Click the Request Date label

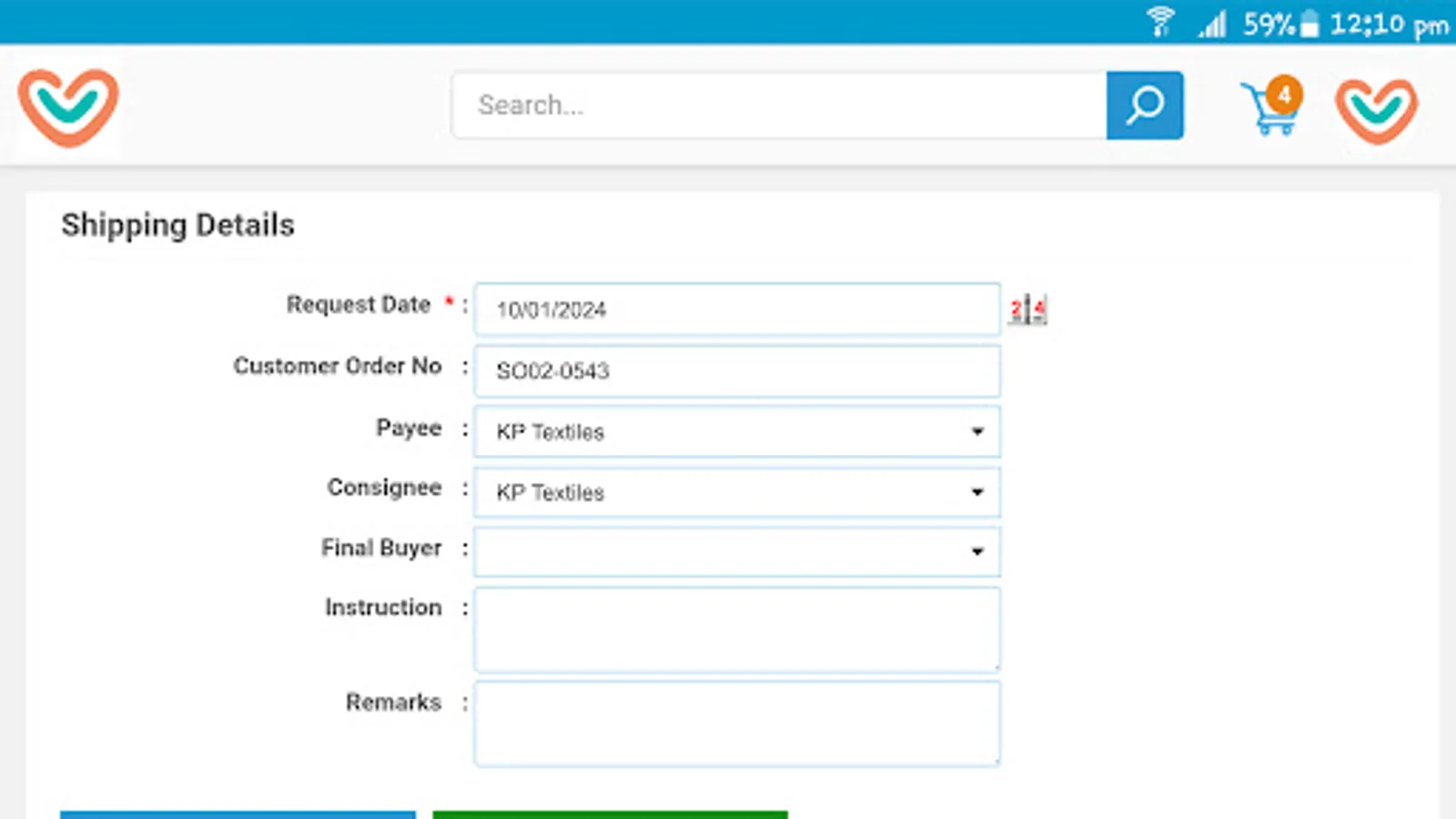pyautogui.click(x=359, y=305)
